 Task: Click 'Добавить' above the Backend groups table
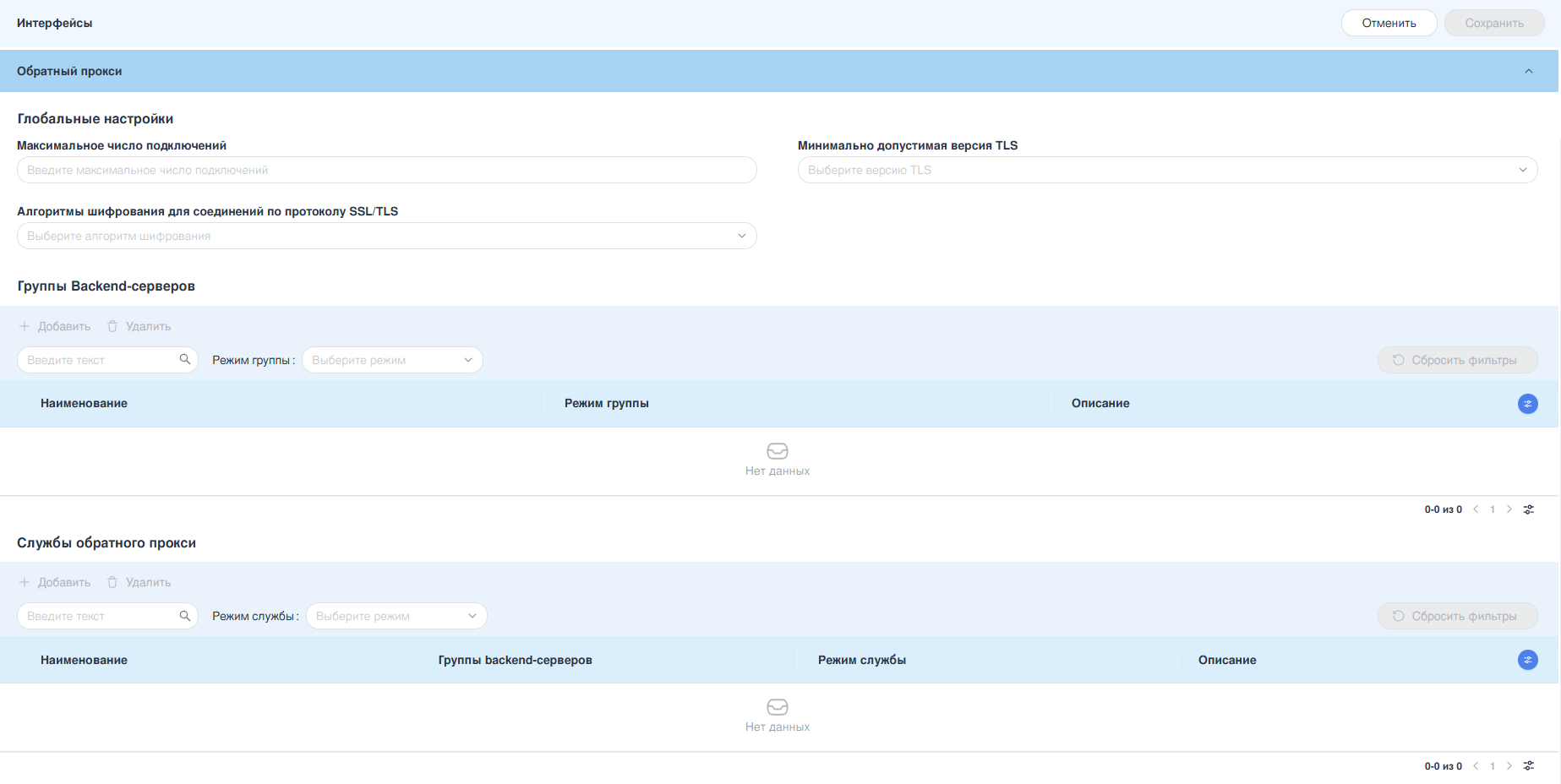[55, 326]
